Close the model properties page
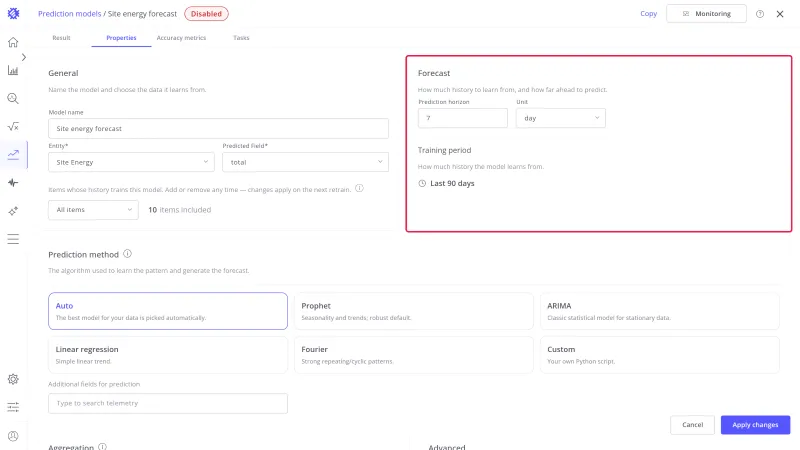The image size is (800, 450). click(780, 14)
